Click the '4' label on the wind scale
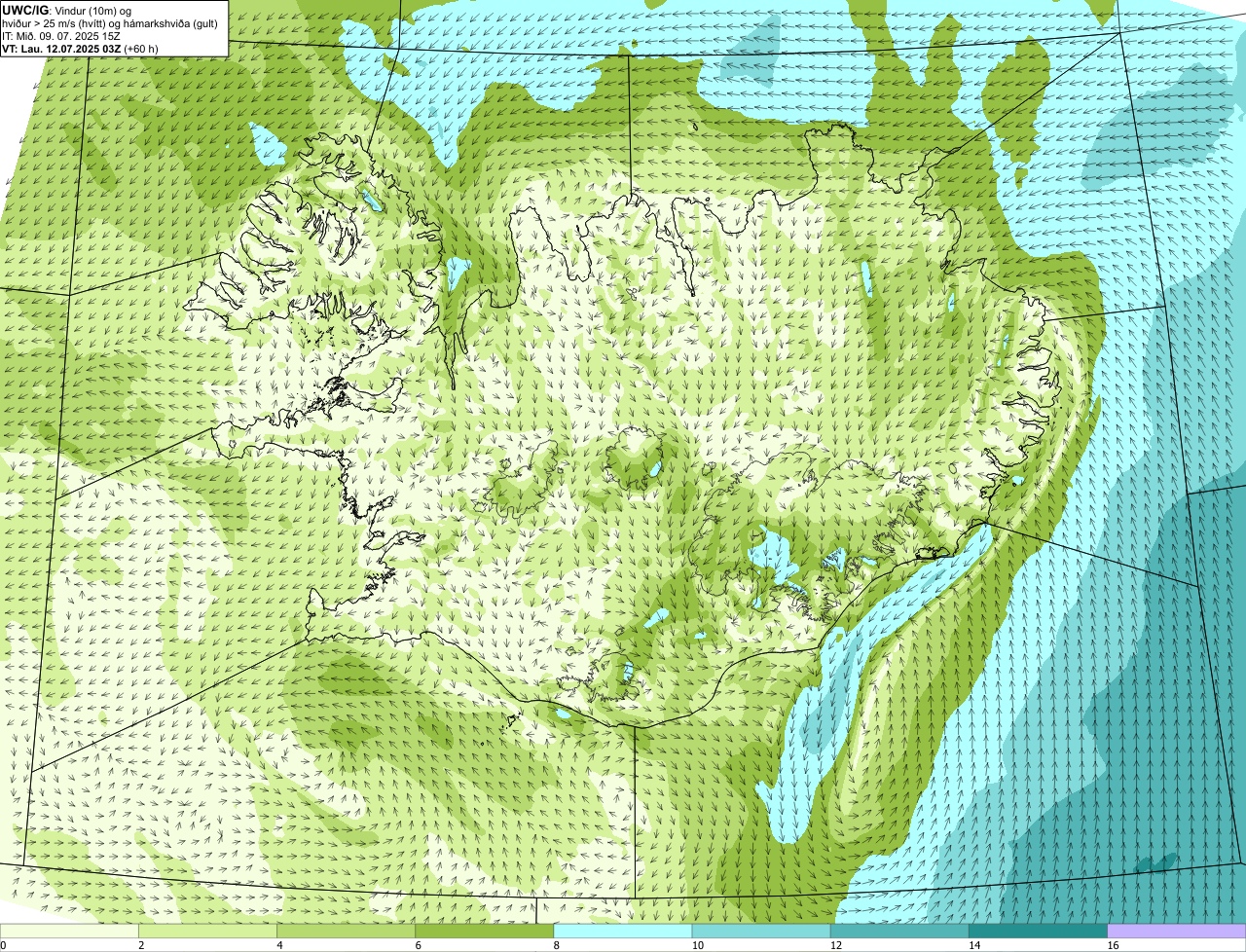The image size is (1246, 952). [279, 945]
